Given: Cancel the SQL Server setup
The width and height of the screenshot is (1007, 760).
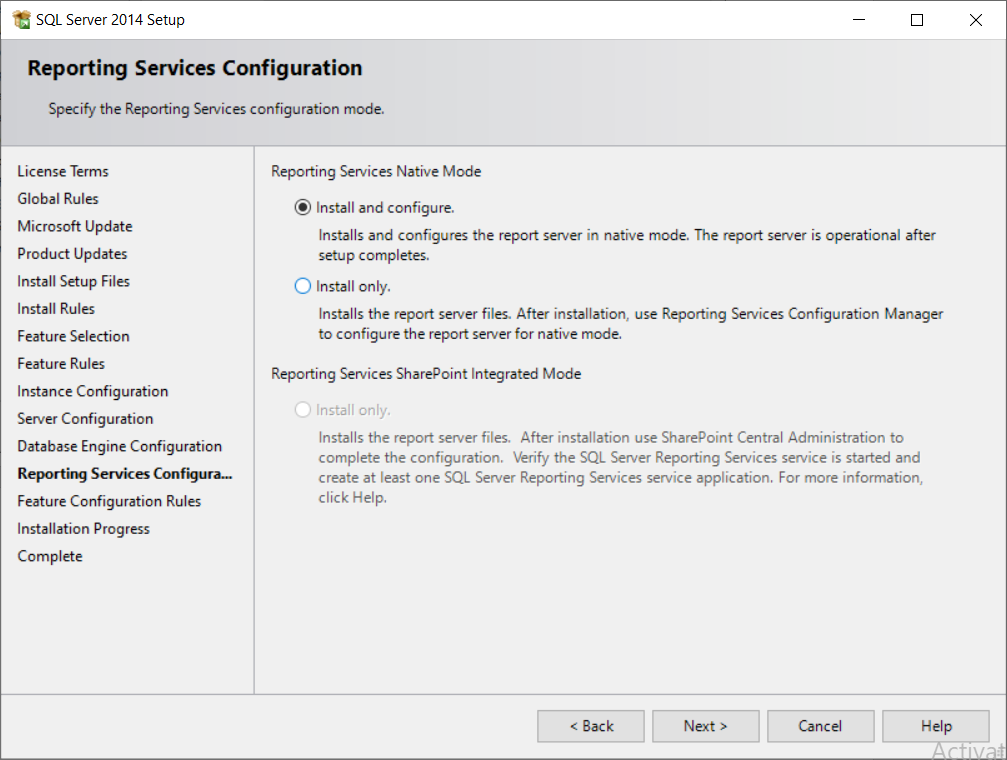Looking at the screenshot, I should click(821, 726).
